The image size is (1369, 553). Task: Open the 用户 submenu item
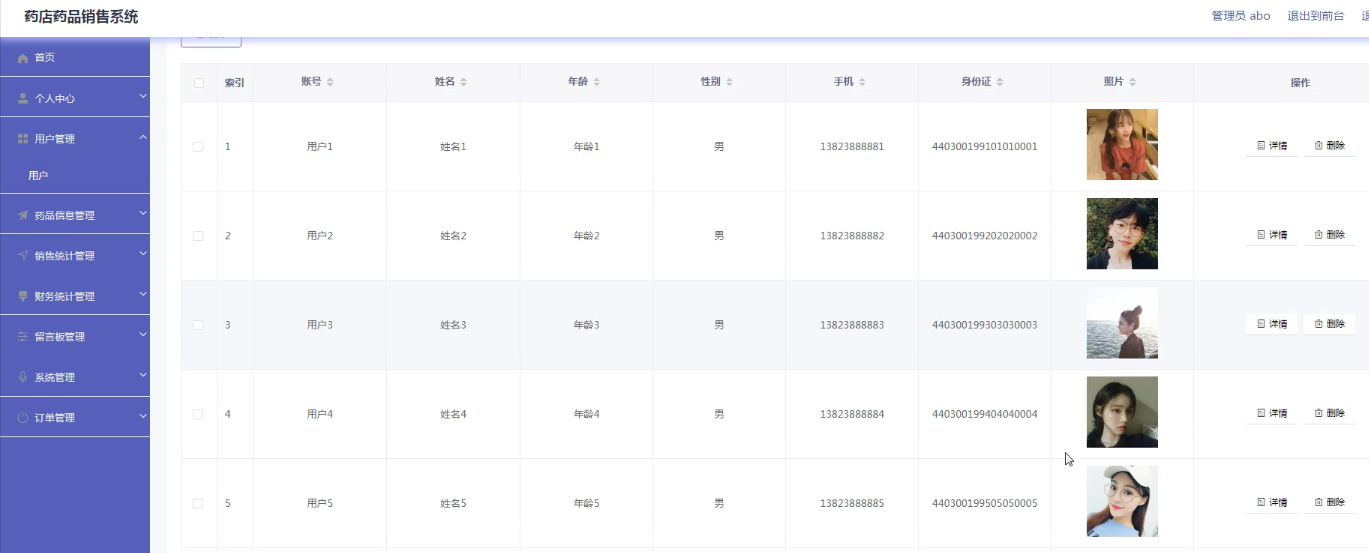(75, 176)
